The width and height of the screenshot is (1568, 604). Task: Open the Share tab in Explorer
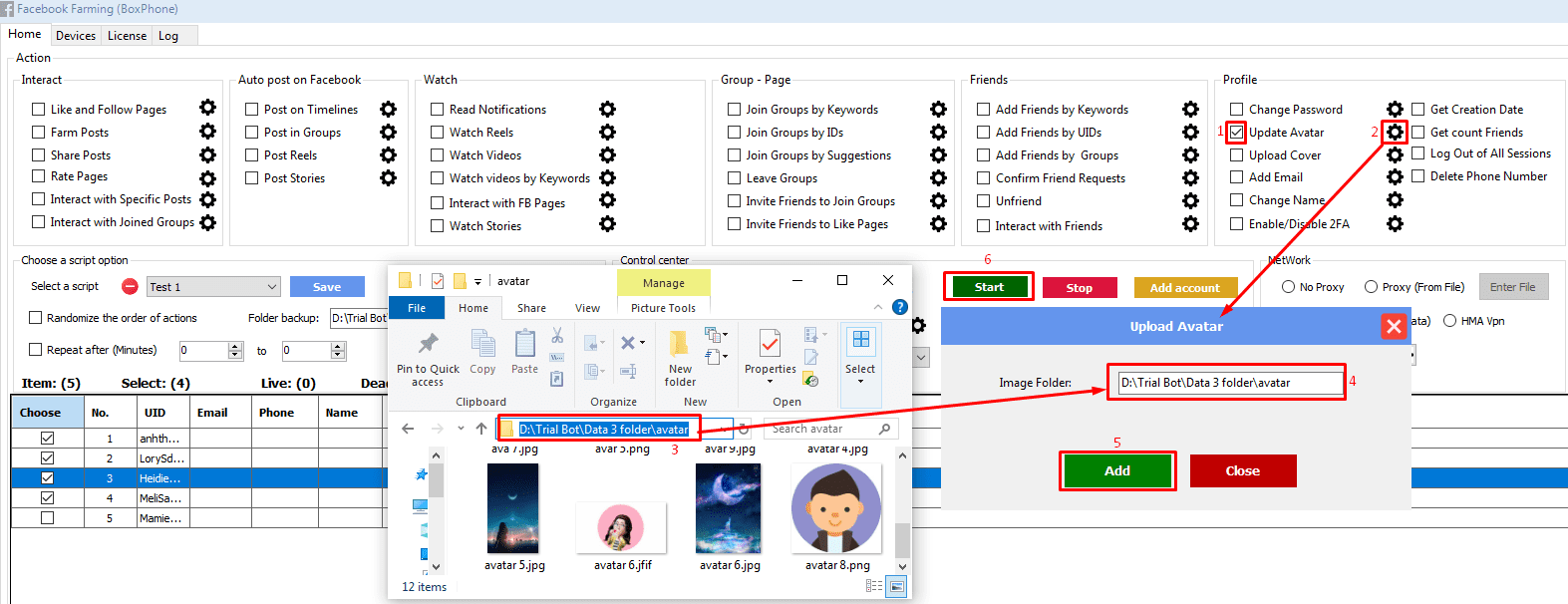click(x=531, y=308)
